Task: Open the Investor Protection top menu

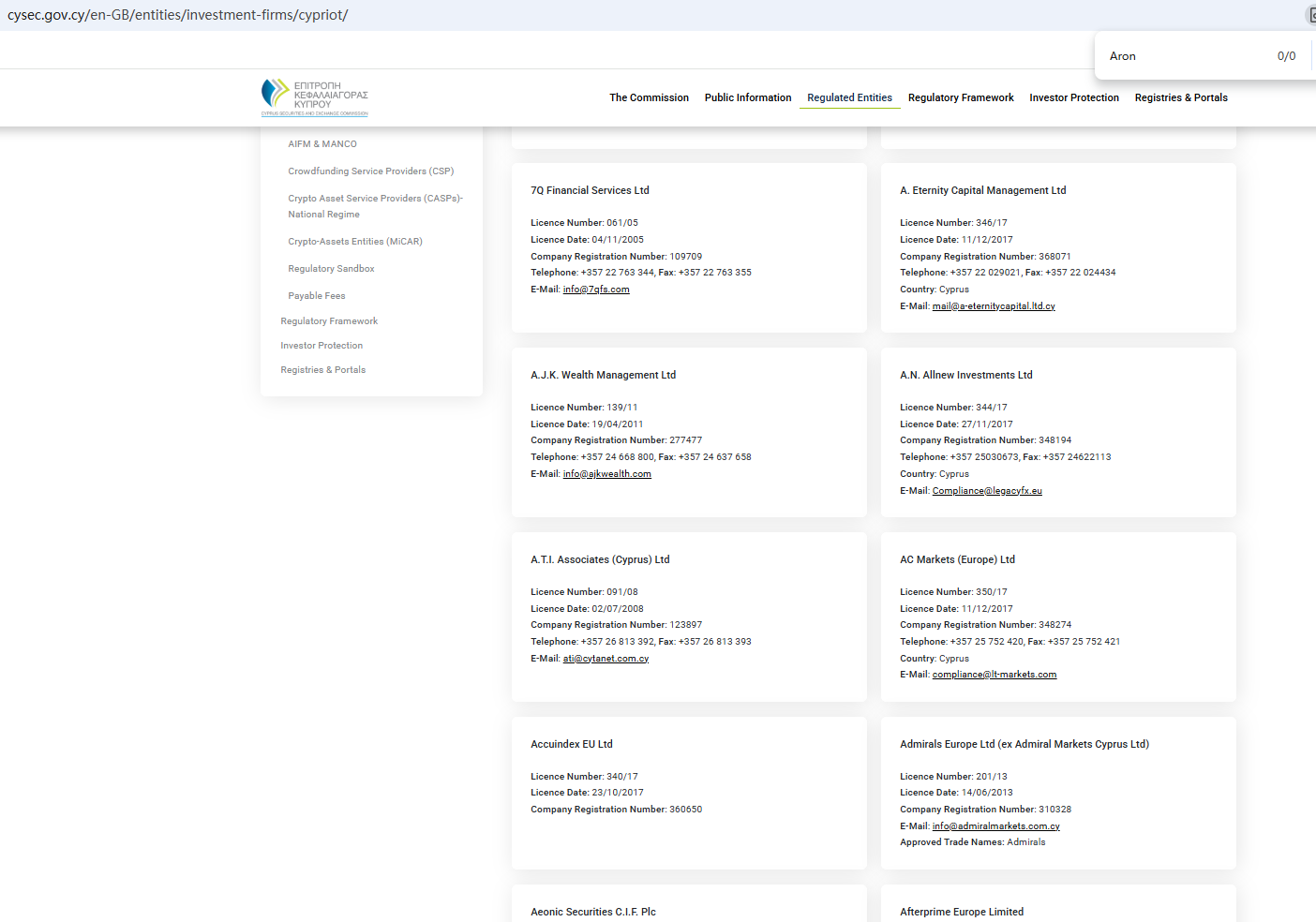Action: click(x=1073, y=97)
